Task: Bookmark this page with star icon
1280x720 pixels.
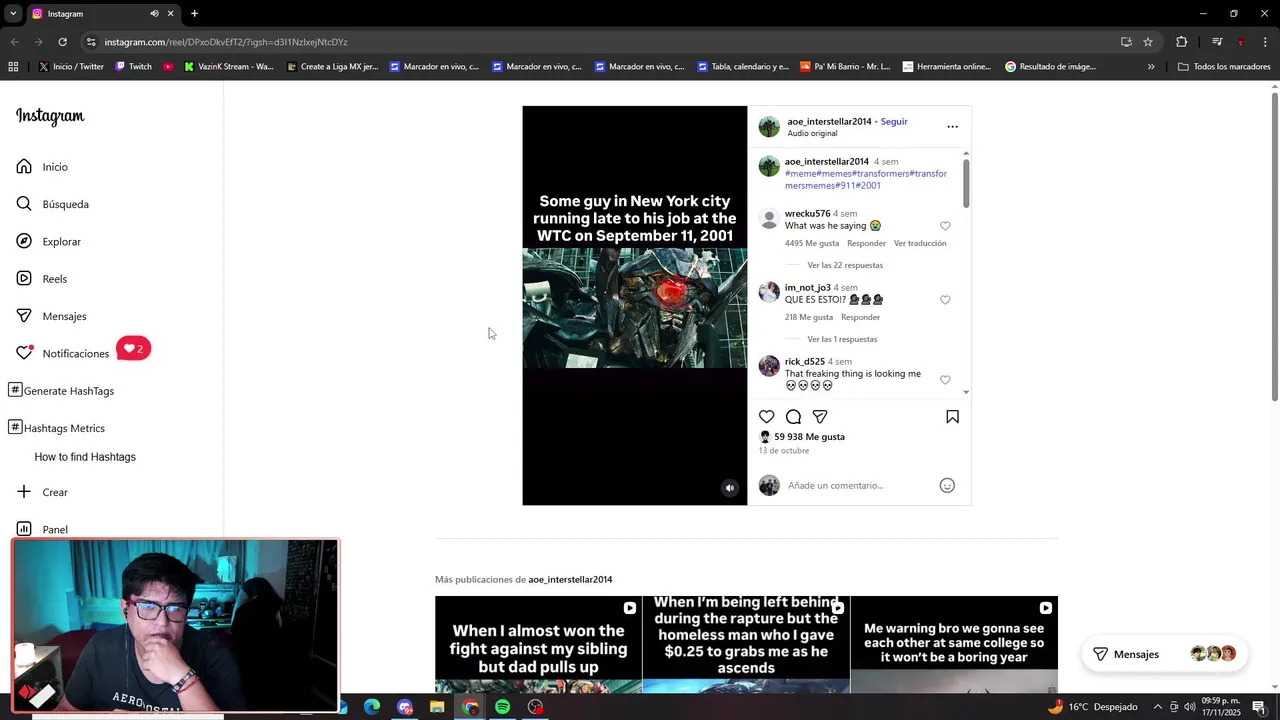Action: click(x=1148, y=42)
